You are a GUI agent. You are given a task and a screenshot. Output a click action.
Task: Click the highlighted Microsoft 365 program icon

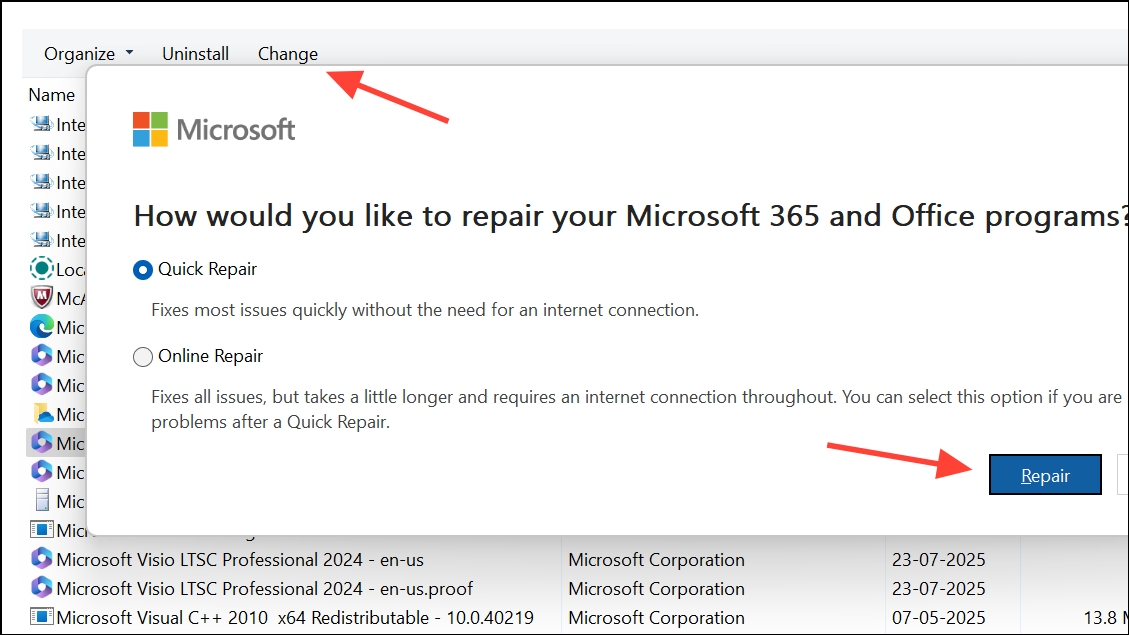click(42, 442)
